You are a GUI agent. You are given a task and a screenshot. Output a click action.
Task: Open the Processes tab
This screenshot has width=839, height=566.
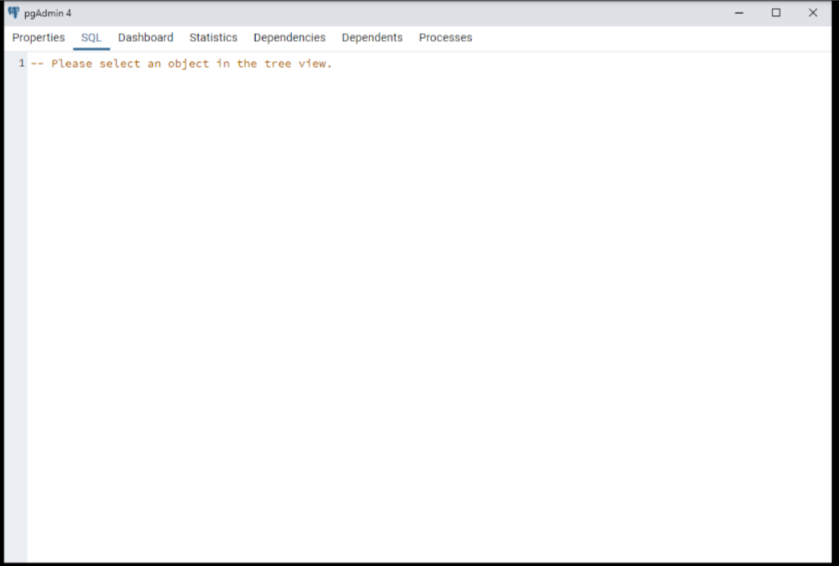point(445,38)
